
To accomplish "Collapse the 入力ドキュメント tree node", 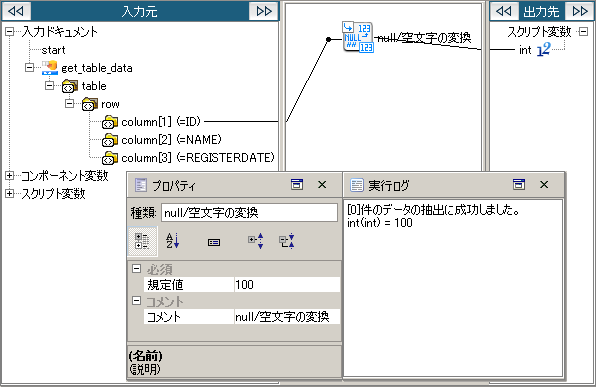I will 10,32.
